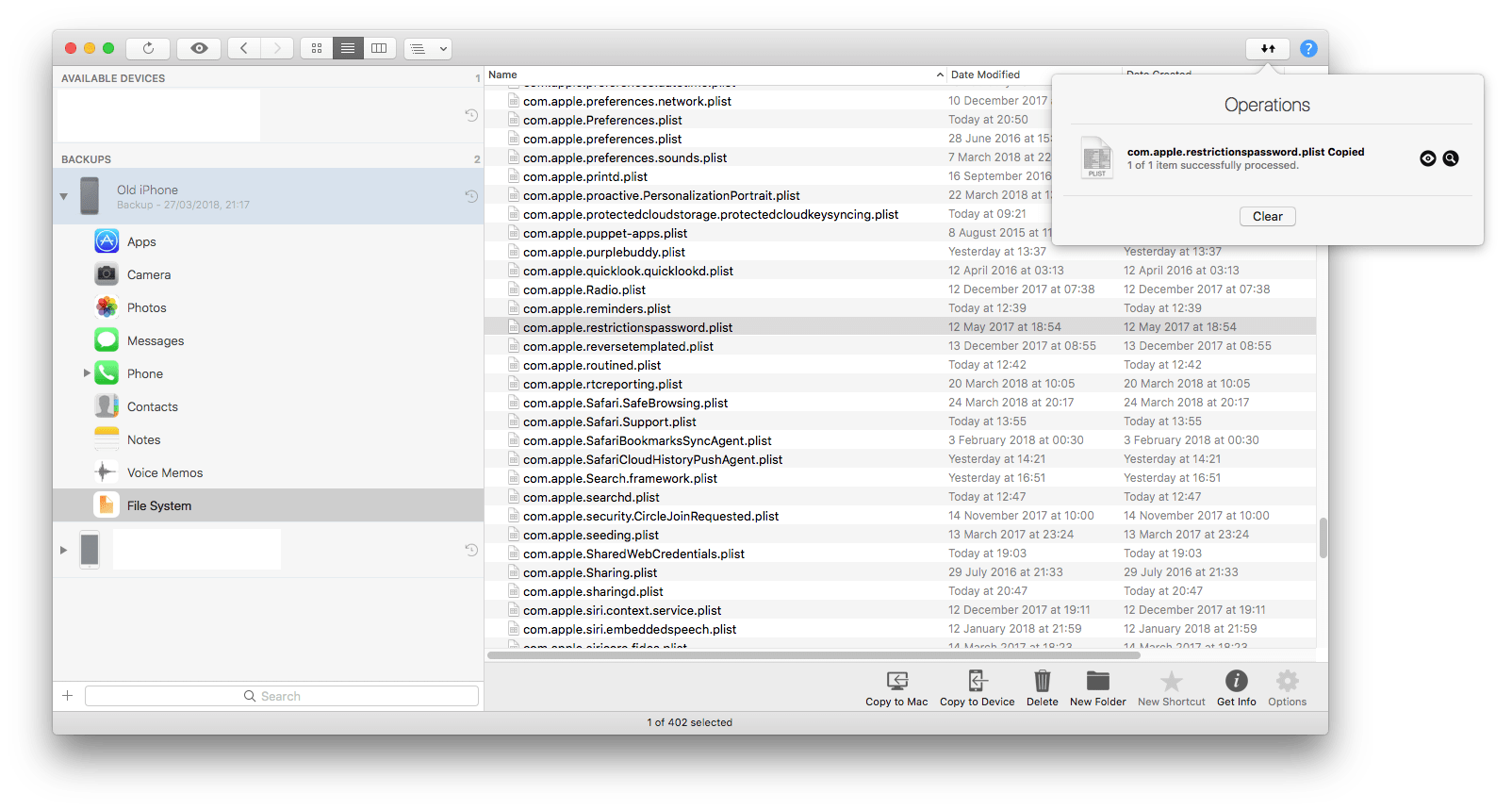1512x810 pixels.
Task: Select com.apple.puppet-apps.plist file
Action: tap(605, 233)
